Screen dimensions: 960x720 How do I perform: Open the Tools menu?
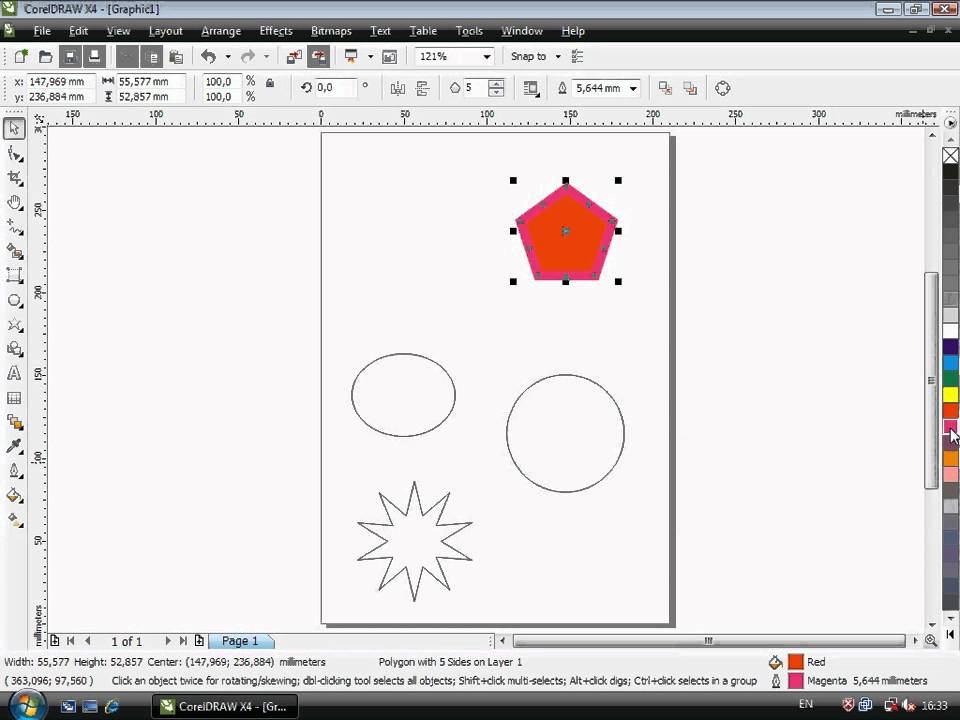(469, 31)
